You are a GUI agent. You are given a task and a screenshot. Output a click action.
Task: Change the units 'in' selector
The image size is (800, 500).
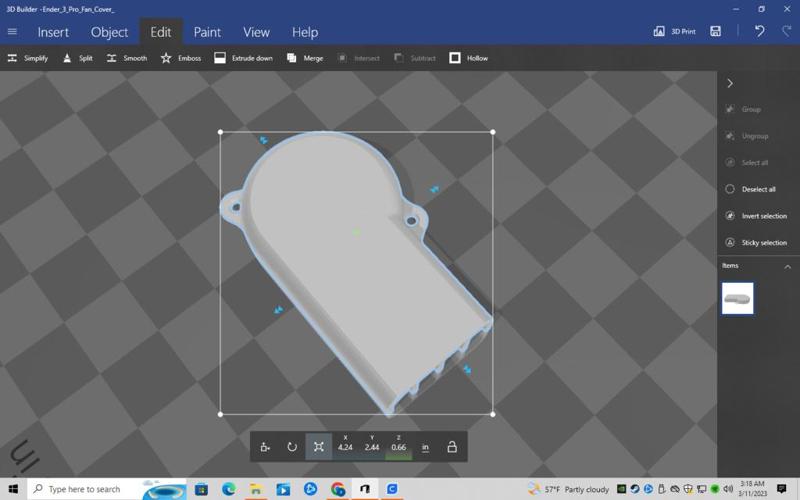coord(425,447)
